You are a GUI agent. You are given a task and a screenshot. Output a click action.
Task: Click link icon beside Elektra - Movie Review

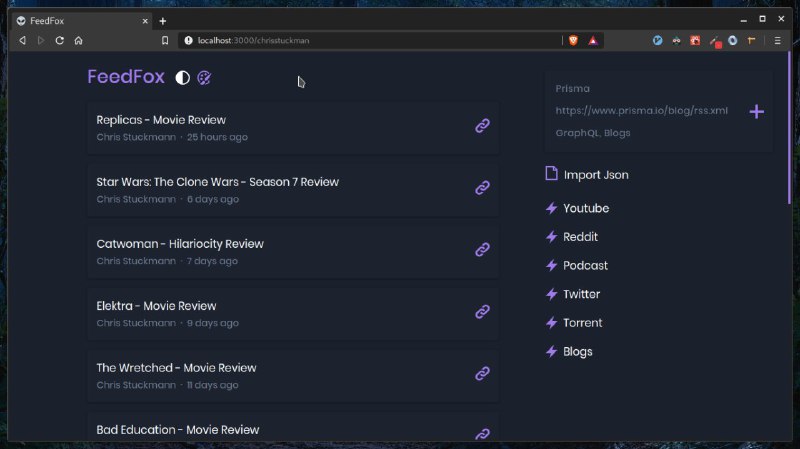[x=482, y=312]
